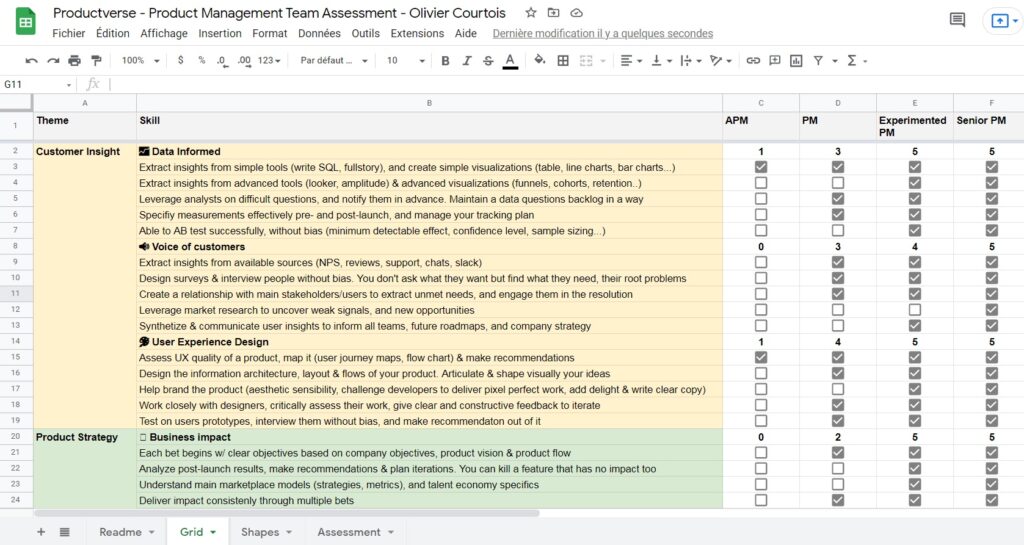Screen dimensions: 1024x545
Task: Open the functions sigma menu
Action: (852, 61)
